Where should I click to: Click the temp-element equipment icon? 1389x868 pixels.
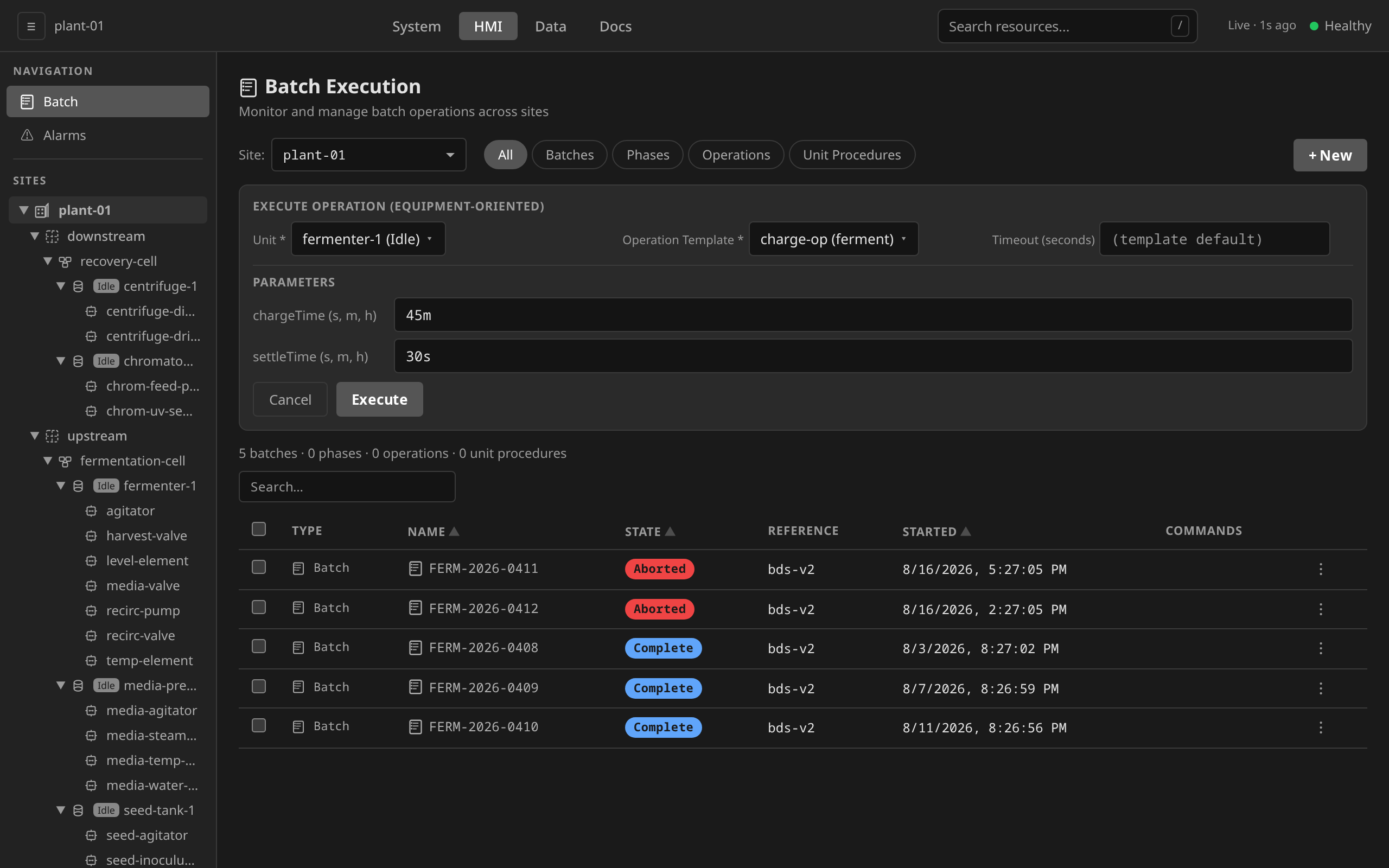point(91,661)
